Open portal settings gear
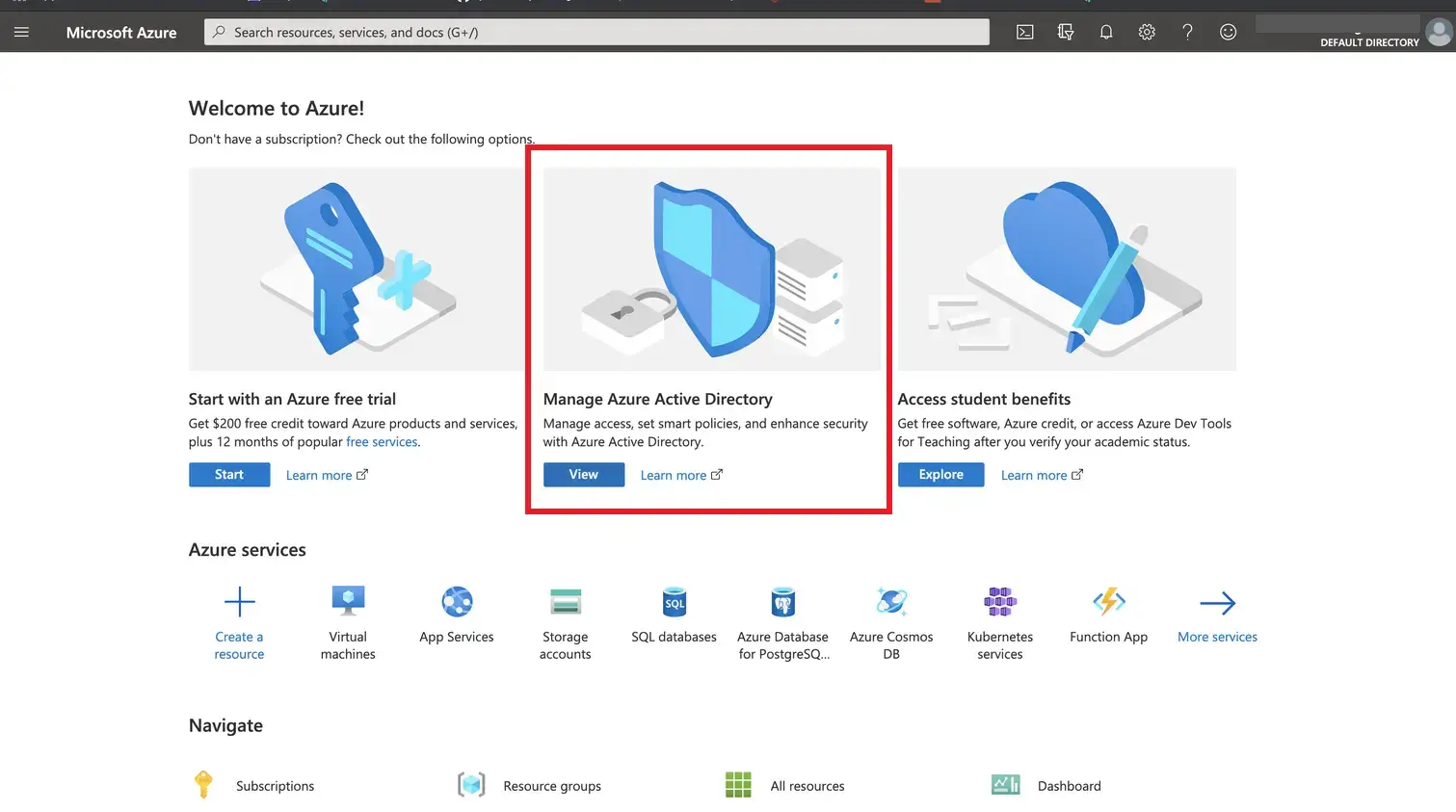This screenshot has width=1456, height=812. [x=1147, y=32]
